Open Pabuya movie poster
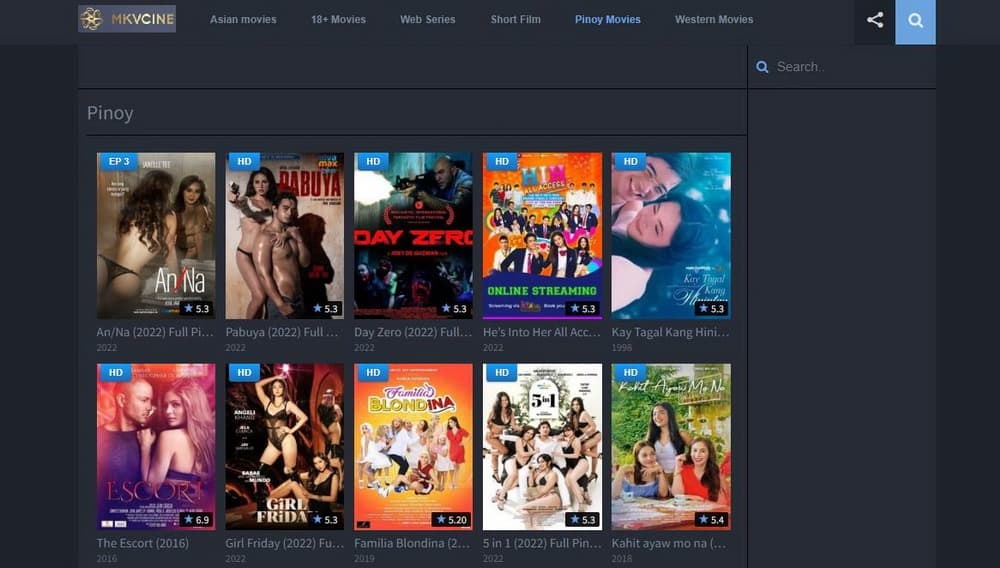The image size is (1000, 568). [284, 235]
